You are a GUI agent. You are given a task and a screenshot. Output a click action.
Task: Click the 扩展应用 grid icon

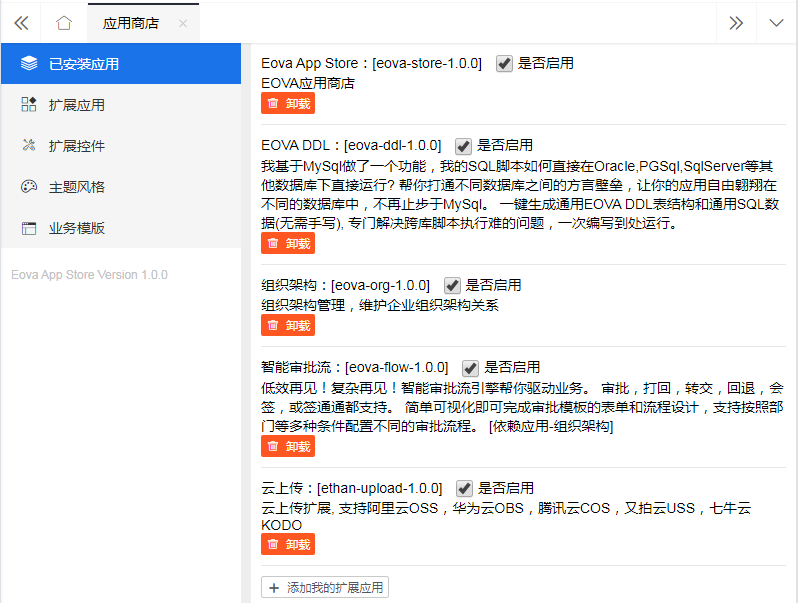point(29,105)
